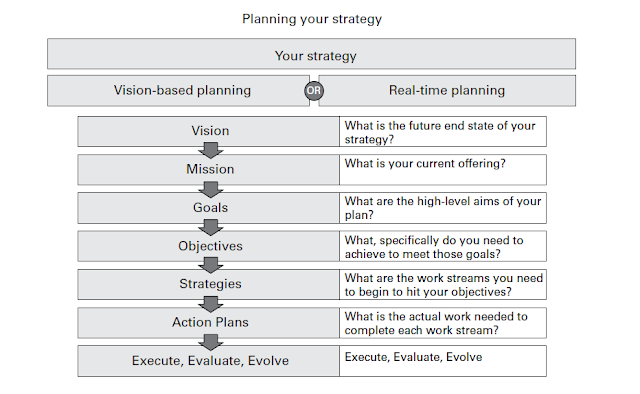Click the arrow between Objectives and Strategies

click(211, 265)
